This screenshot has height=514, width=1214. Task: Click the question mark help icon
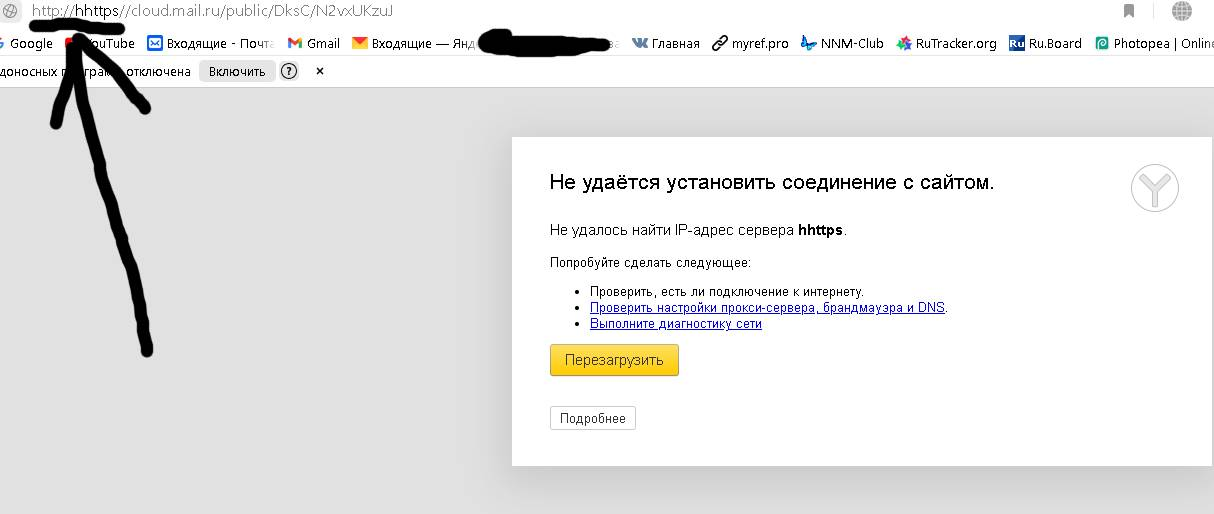[289, 71]
